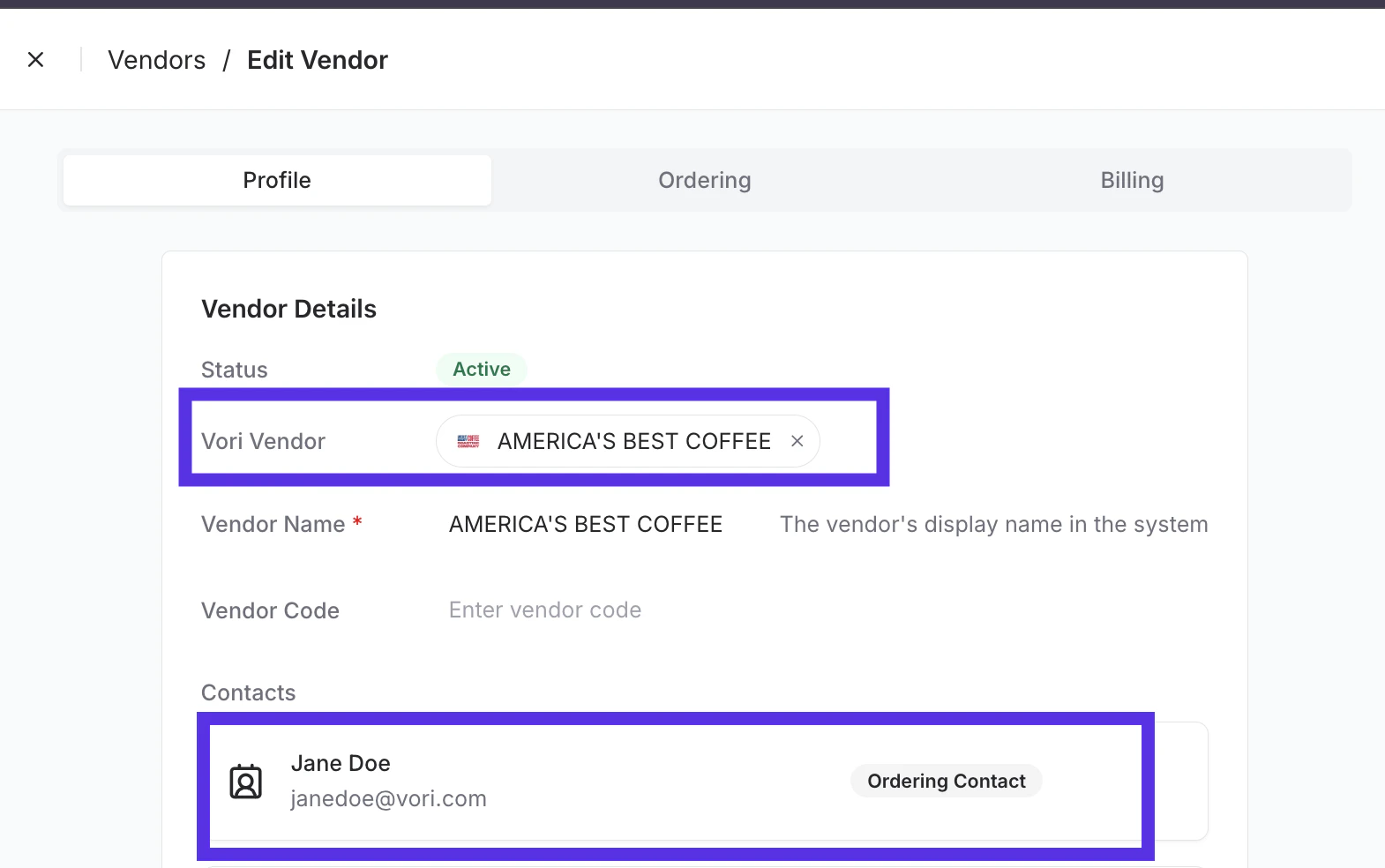The image size is (1385, 868).
Task: Click the Contacts section label
Action: 249,692
